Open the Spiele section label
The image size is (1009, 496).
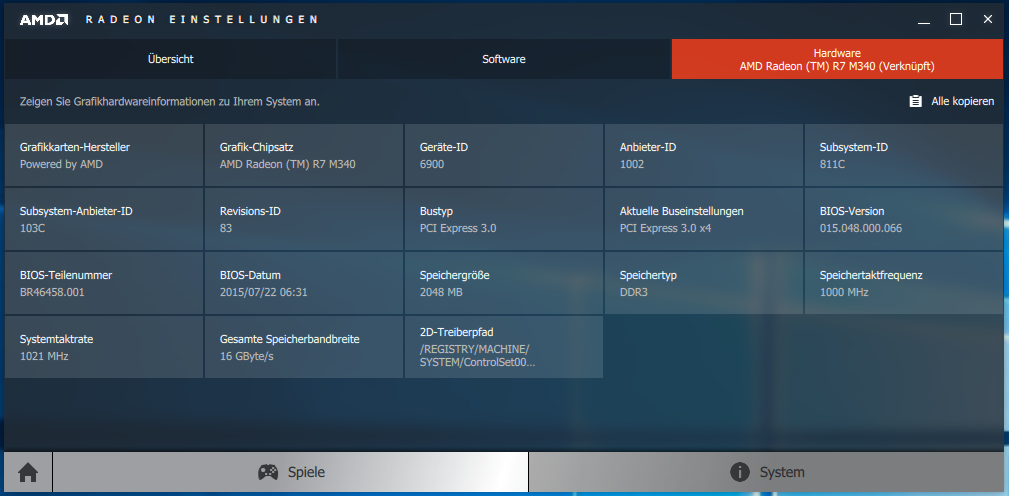pyautogui.click(x=306, y=472)
